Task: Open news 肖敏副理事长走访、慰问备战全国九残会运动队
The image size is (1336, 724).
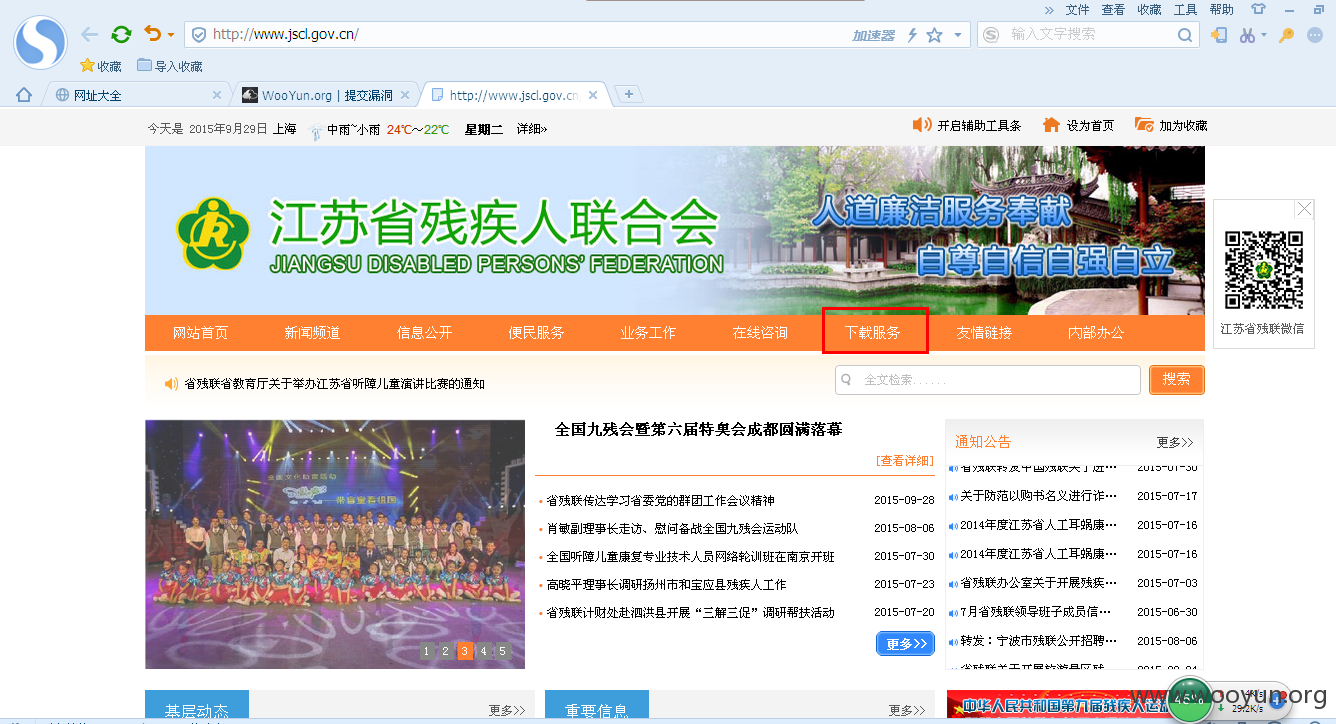Action: tap(672, 528)
